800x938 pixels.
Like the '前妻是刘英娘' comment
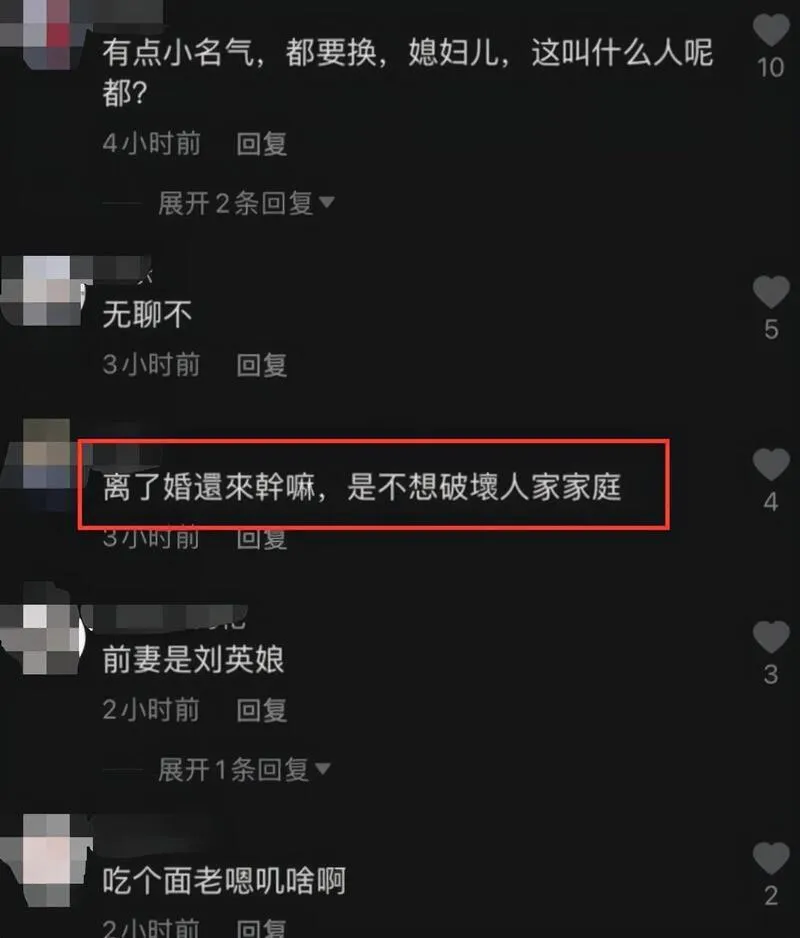click(x=771, y=636)
